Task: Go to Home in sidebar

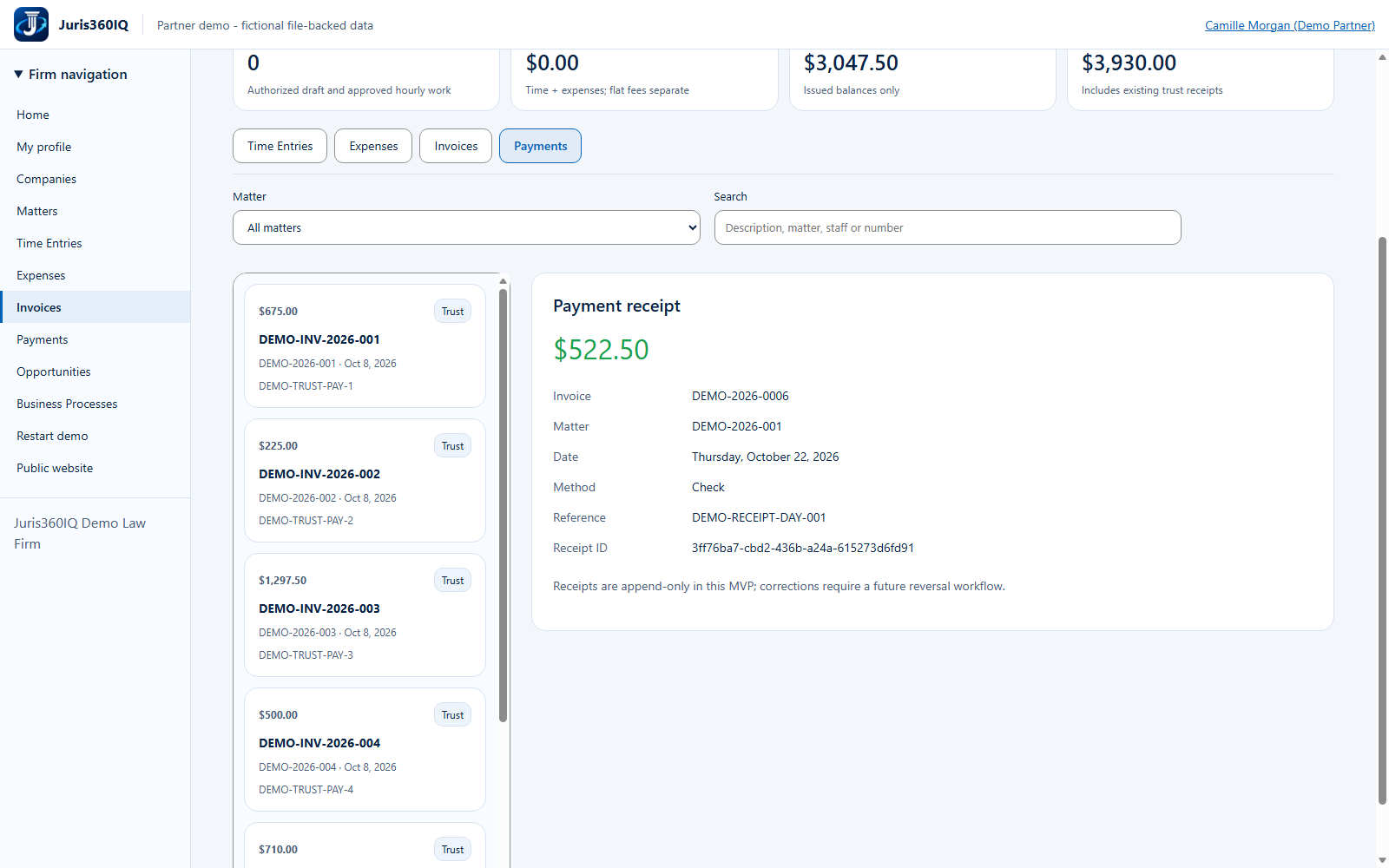Action: click(95, 115)
